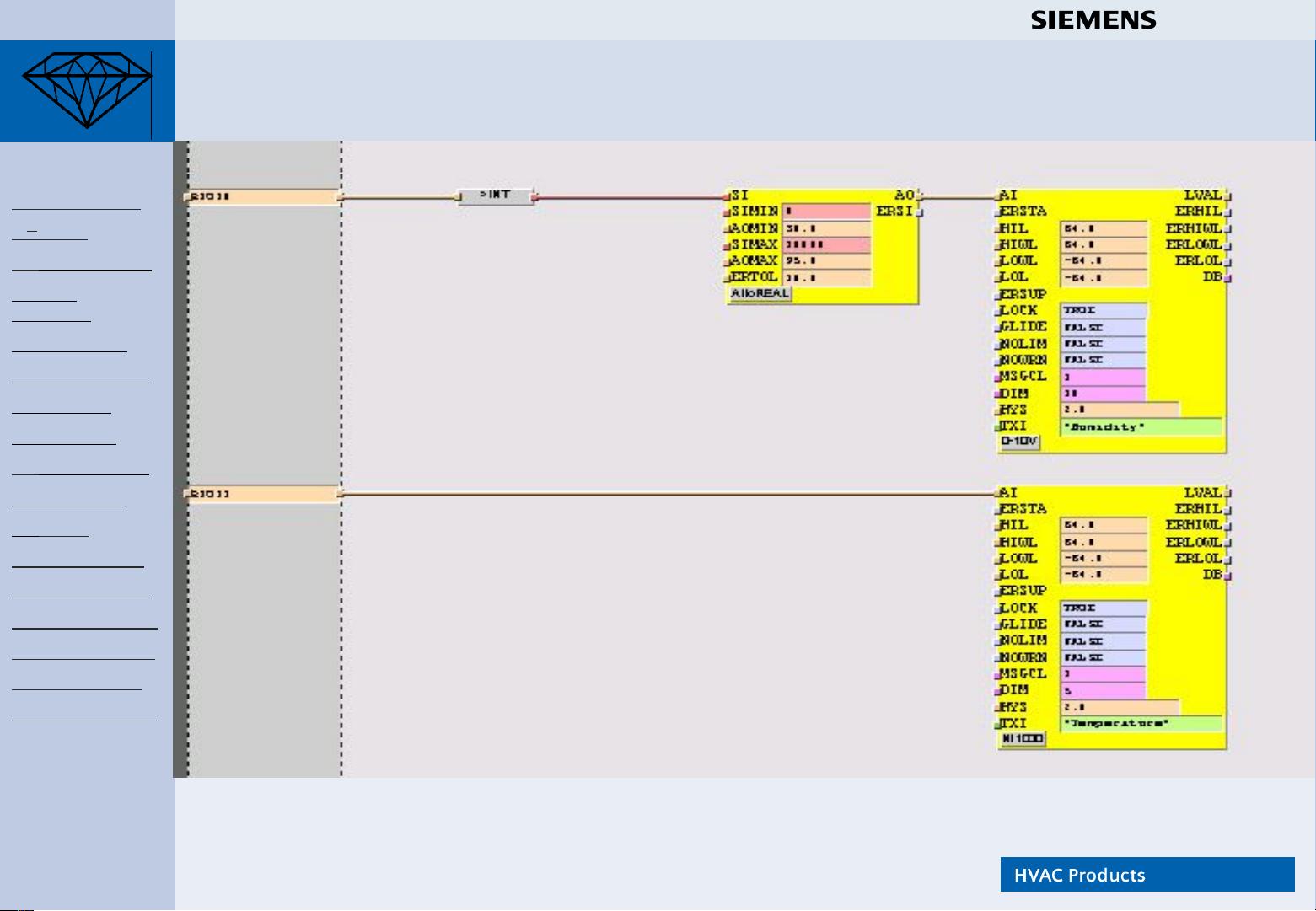Click the diamond logo icon
This screenshot has width=1316, height=911.
click(87, 89)
